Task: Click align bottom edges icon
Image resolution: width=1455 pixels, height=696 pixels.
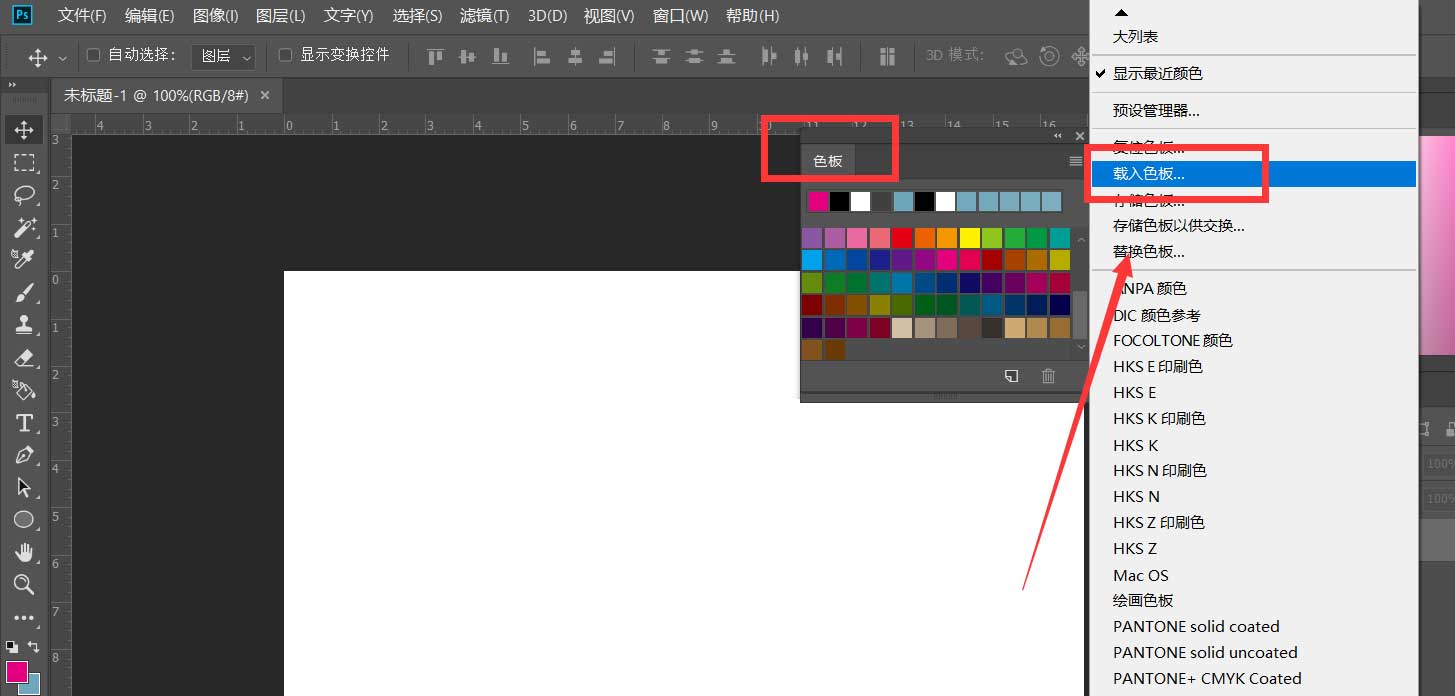Action: pos(499,57)
